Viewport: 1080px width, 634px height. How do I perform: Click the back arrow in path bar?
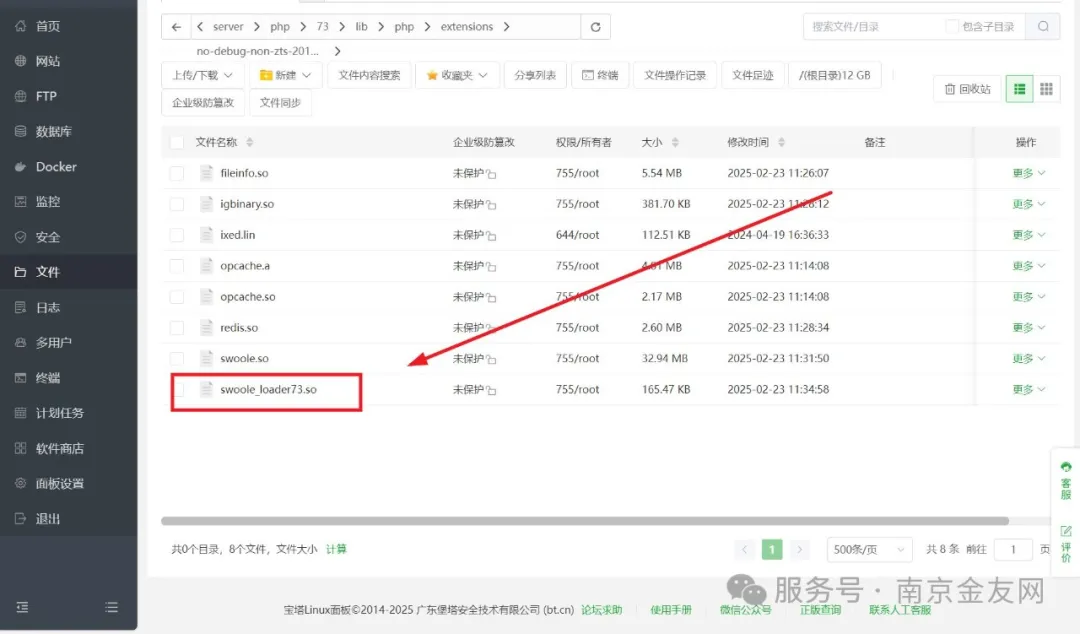point(176,27)
